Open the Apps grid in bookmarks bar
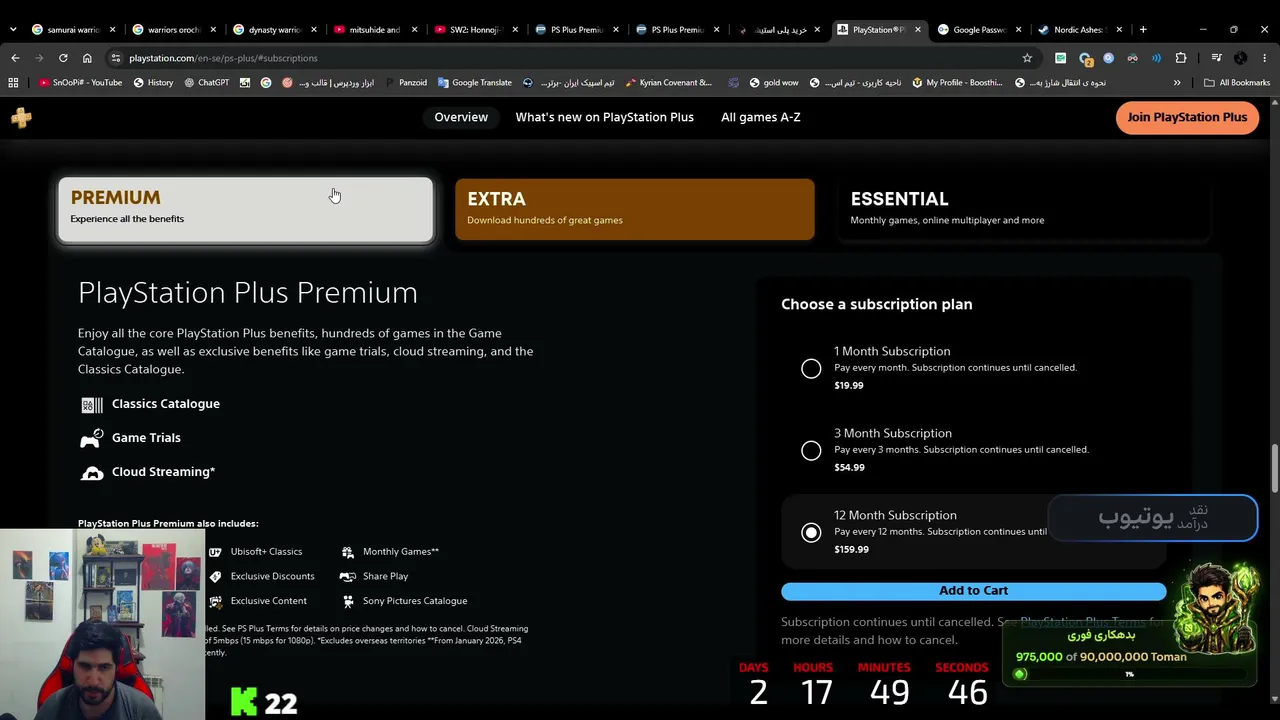This screenshot has height=720, width=1280. coord(13,83)
